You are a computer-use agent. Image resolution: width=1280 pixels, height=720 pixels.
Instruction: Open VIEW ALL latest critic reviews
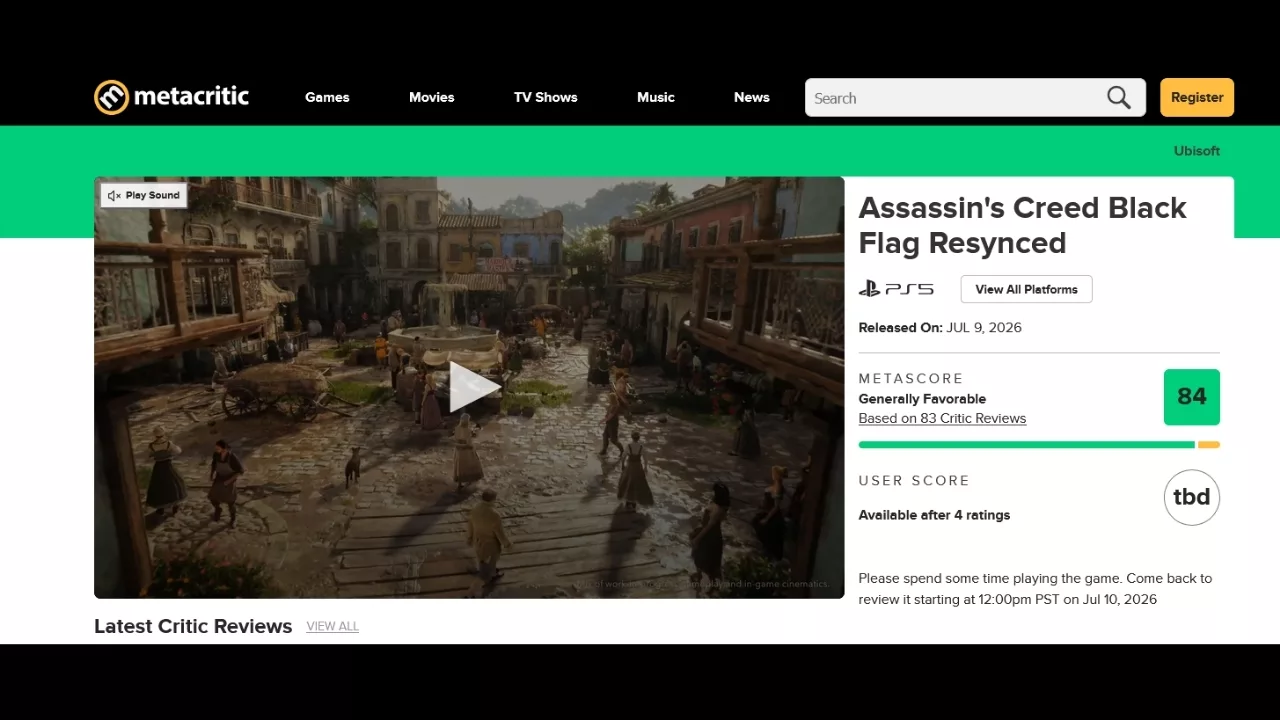point(332,626)
